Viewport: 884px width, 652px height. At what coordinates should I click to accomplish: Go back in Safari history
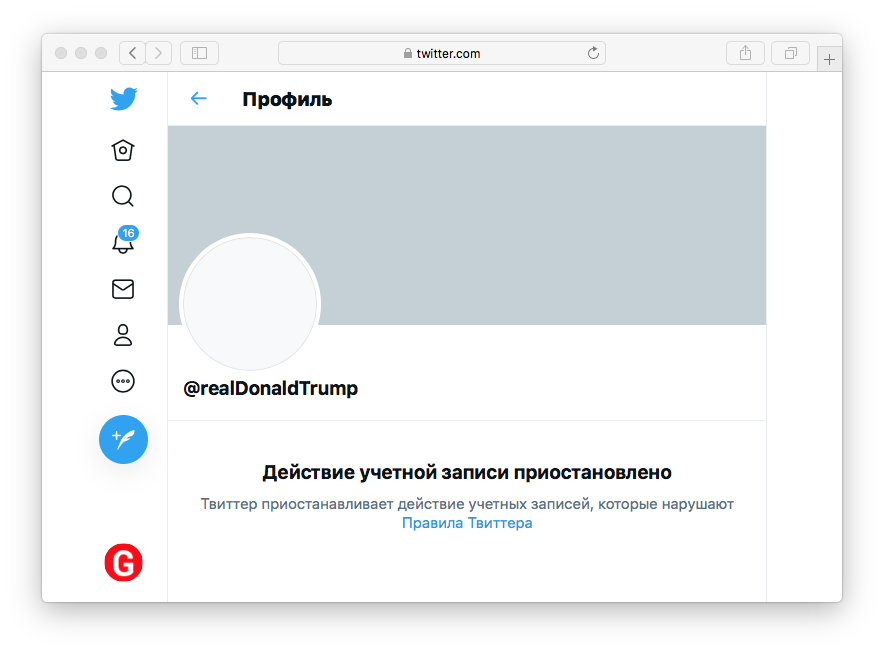click(132, 53)
